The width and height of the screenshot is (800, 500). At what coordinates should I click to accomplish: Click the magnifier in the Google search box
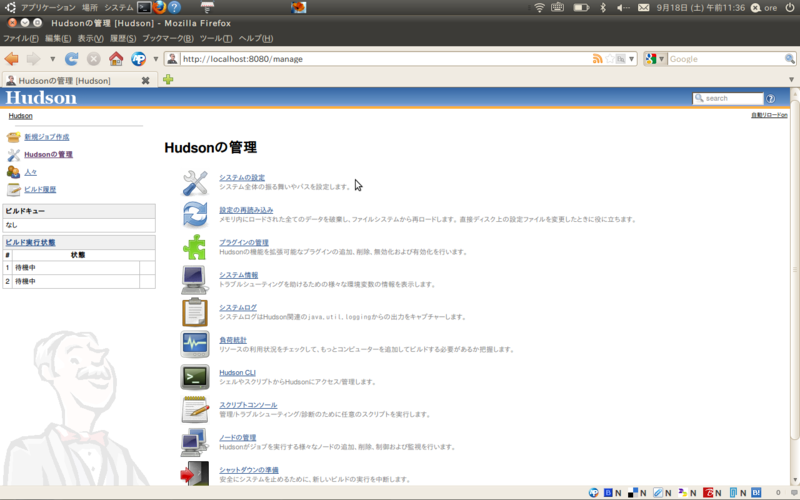click(789, 59)
